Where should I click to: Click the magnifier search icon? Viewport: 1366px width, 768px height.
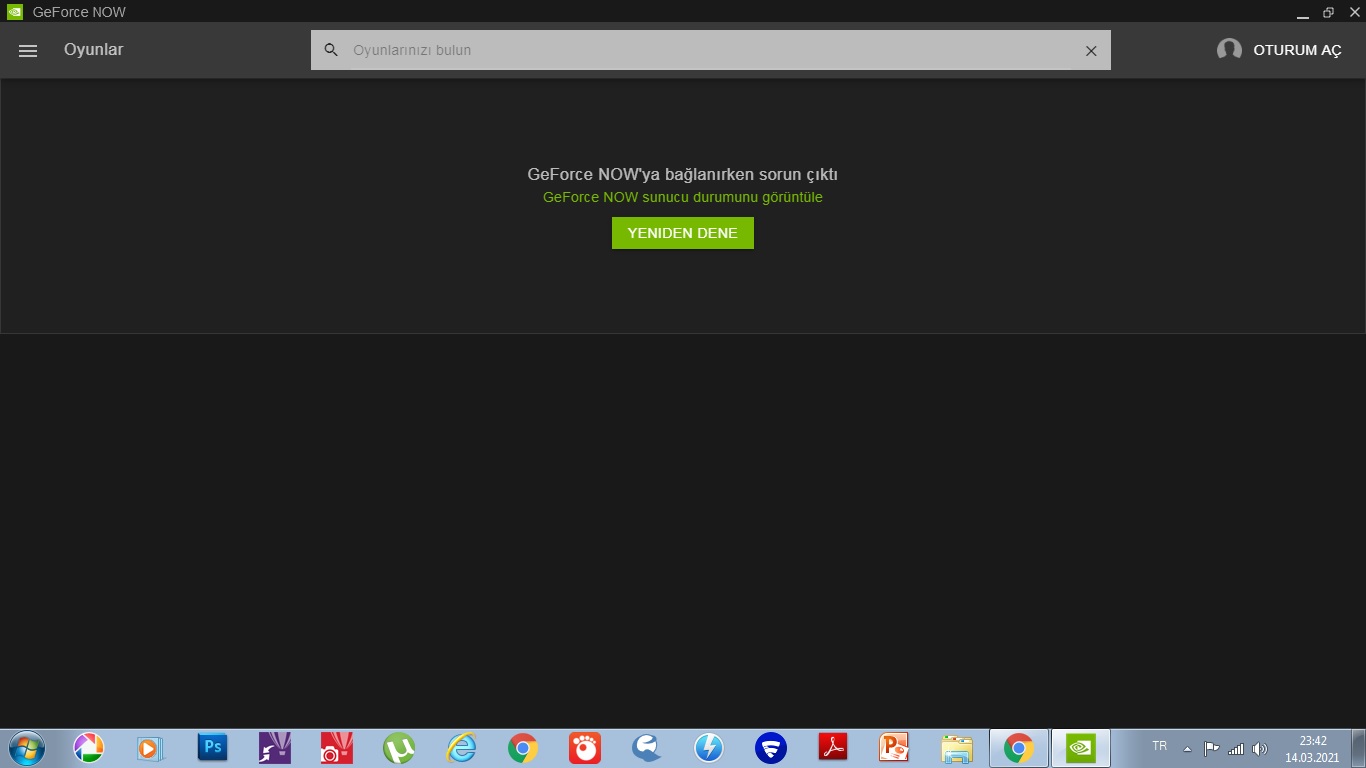331,50
